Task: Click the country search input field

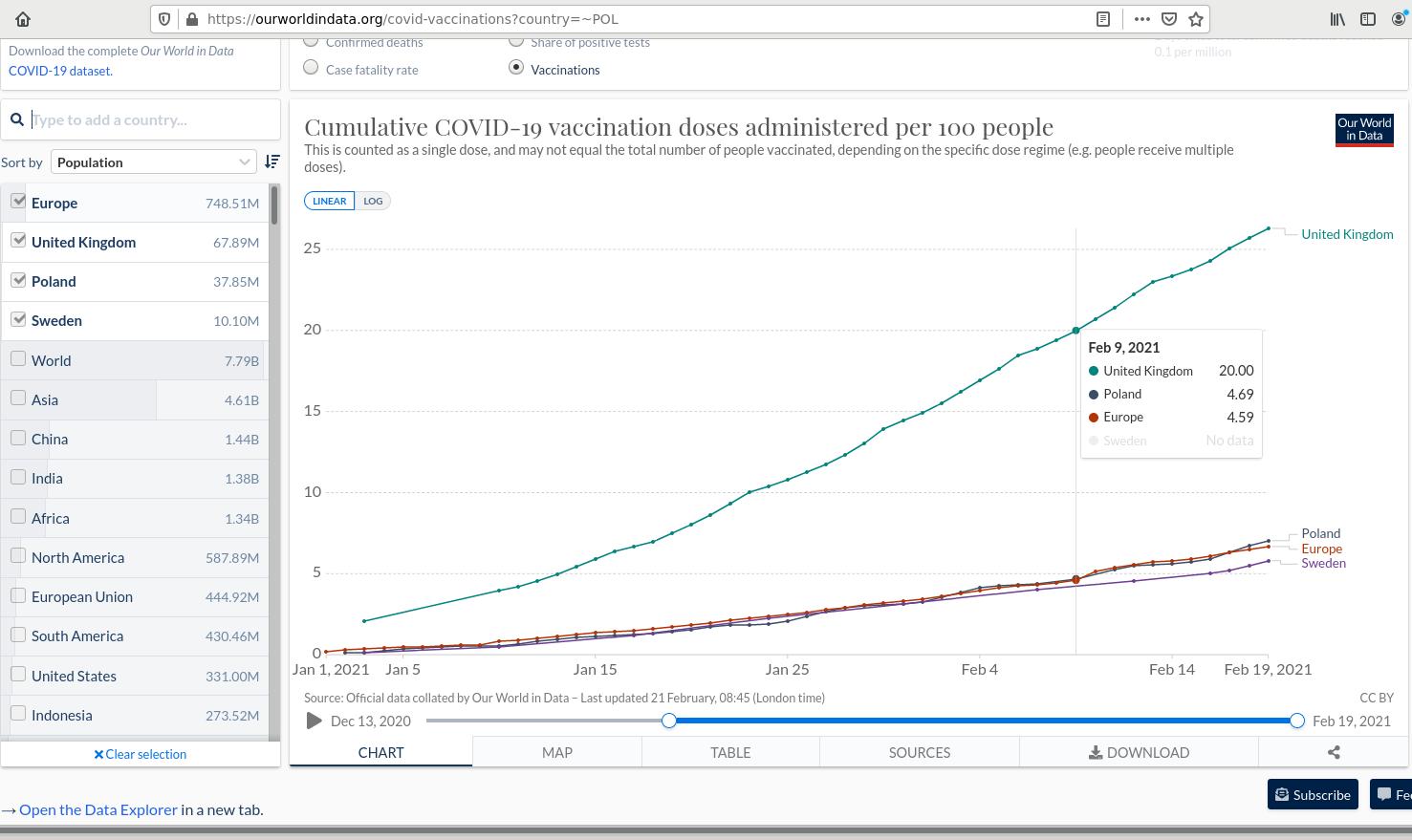Action: pos(153,119)
